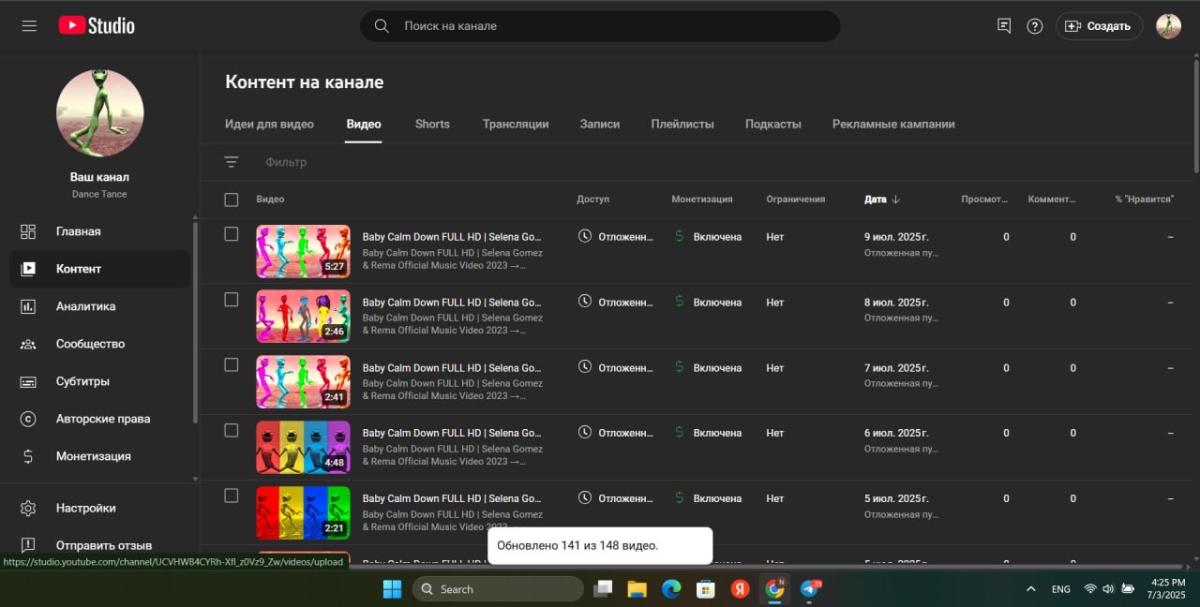1200x607 pixels.
Task: Click the sidebar vertical scrollbar
Action: pos(195,322)
